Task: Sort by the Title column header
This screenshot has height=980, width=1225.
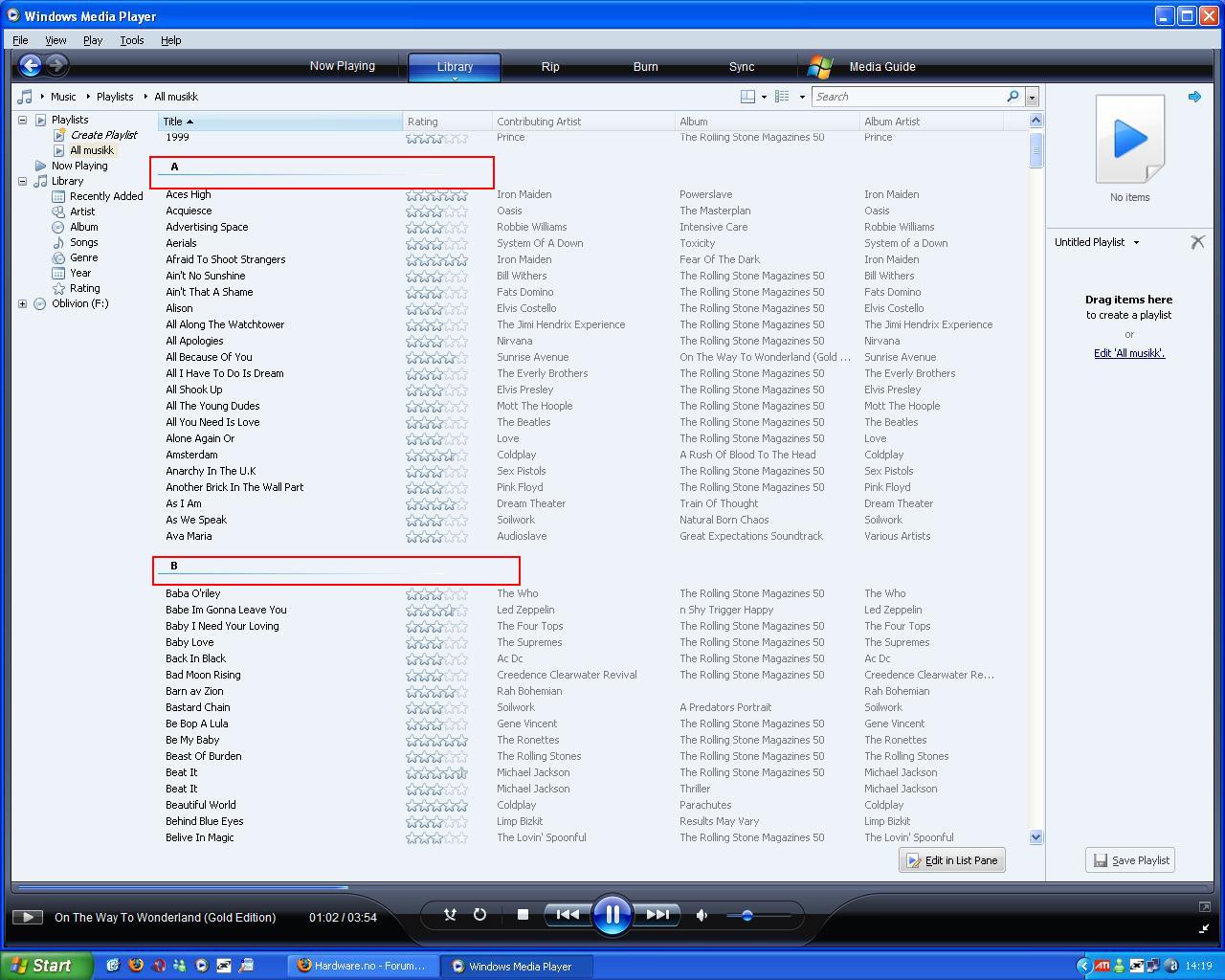Action: 280,122
